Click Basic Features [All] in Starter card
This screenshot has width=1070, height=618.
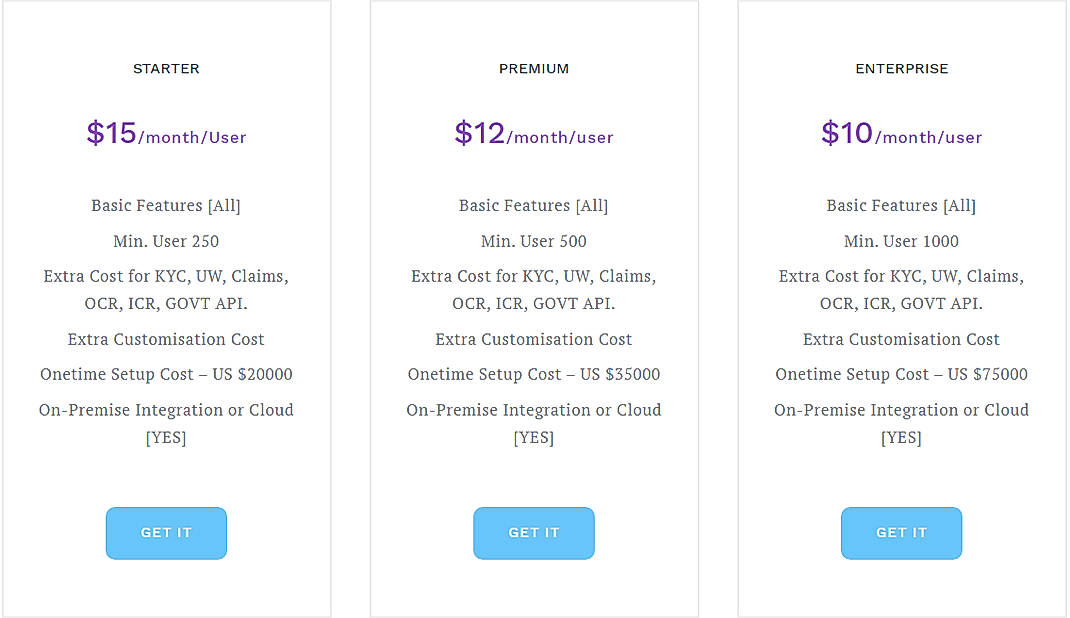point(166,205)
